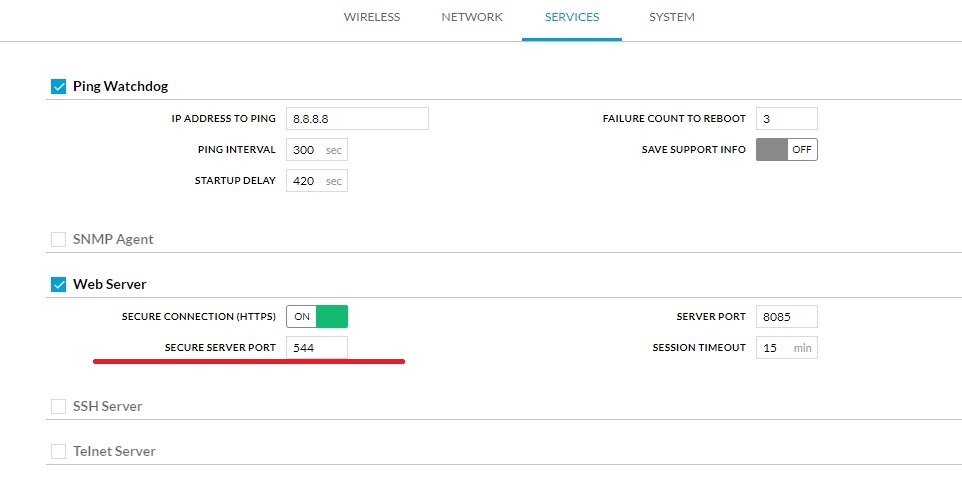The width and height of the screenshot is (962, 481).
Task: Click the Failure Count to Reboot field
Action: [x=786, y=119]
